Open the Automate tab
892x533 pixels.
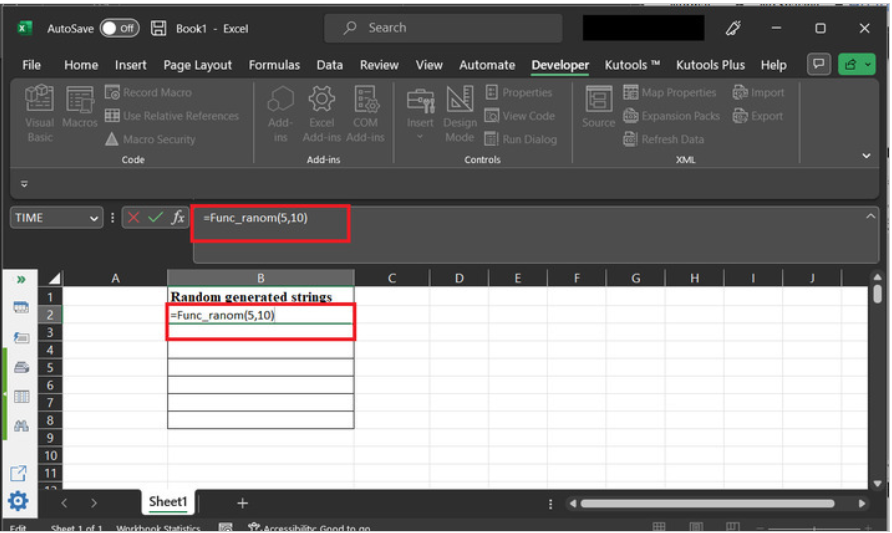487,65
